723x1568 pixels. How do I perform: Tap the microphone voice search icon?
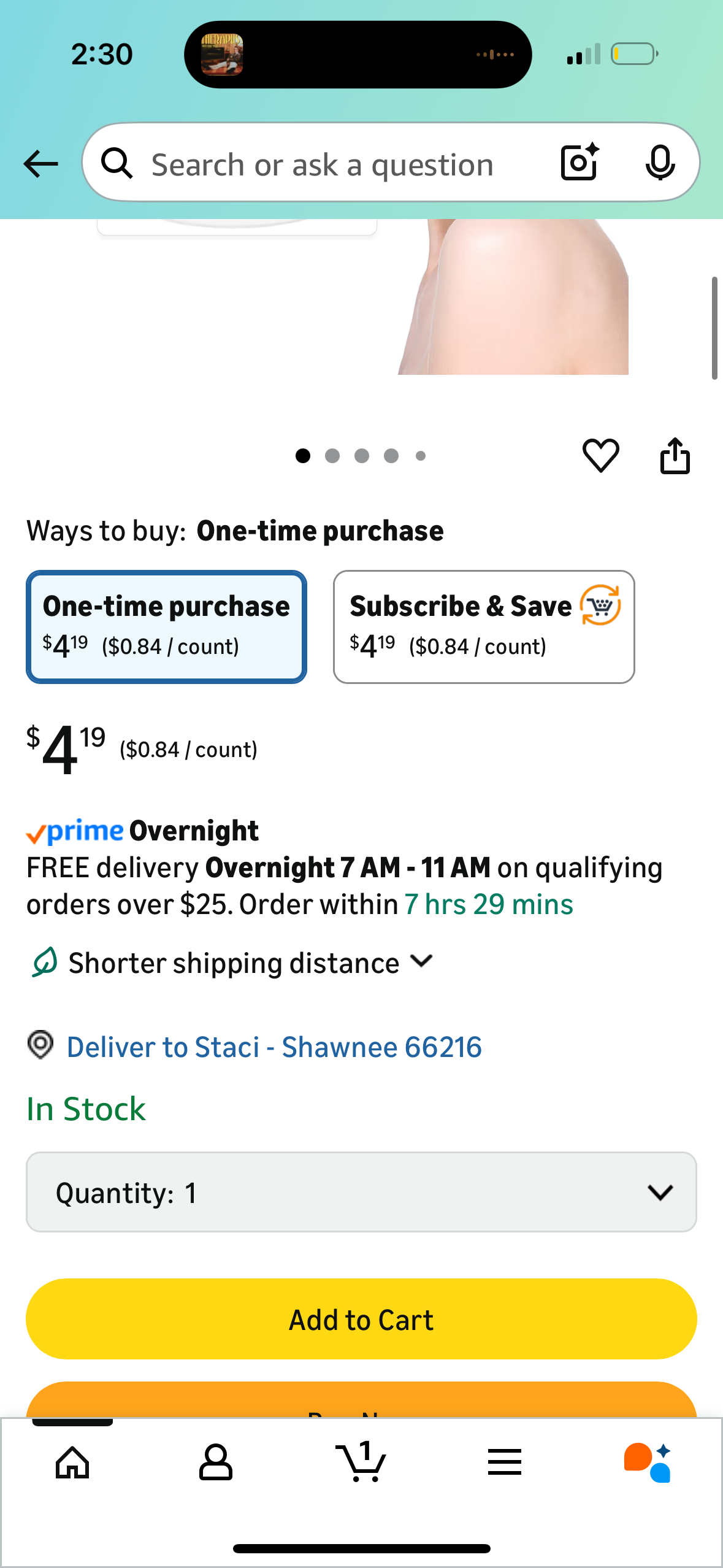[660, 163]
